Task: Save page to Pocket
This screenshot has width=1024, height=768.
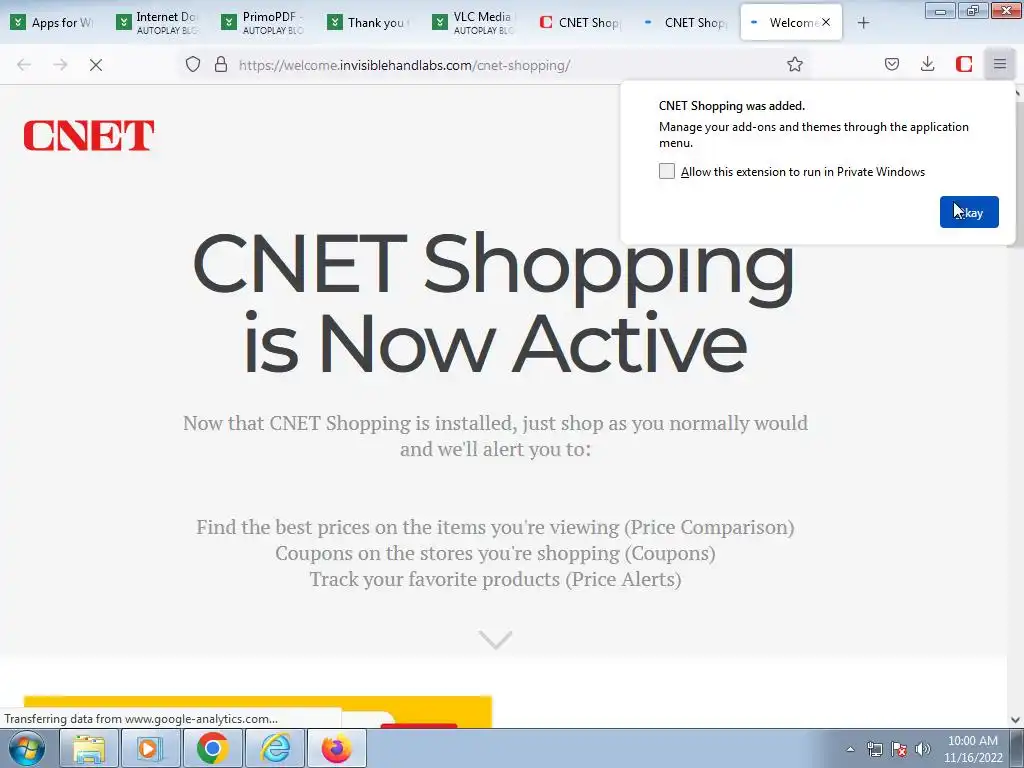Action: click(891, 64)
